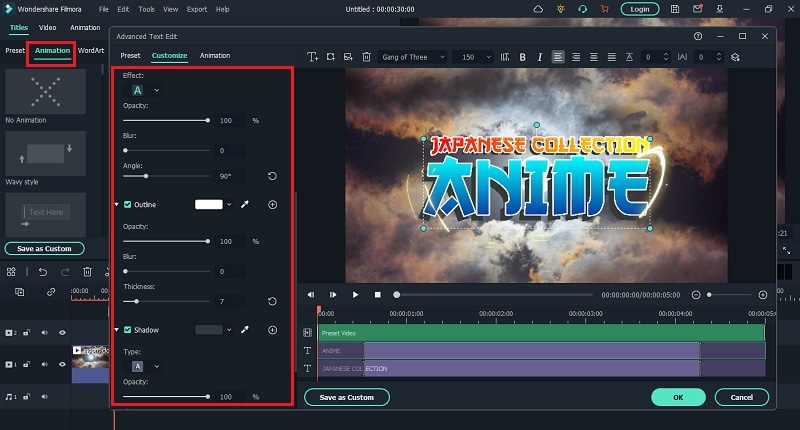
Task: Click the Italic formatting icon
Action: [539, 56]
